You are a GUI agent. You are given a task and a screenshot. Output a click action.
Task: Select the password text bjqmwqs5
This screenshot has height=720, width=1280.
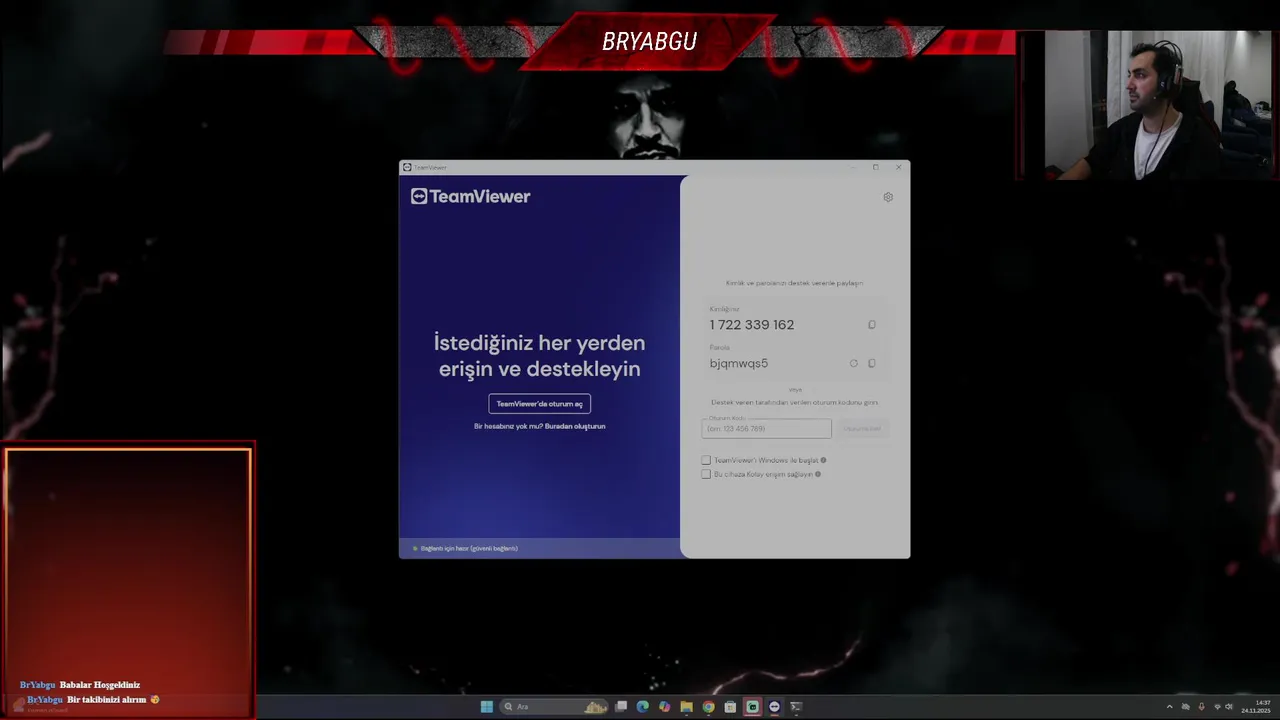(x=739, y=363)
